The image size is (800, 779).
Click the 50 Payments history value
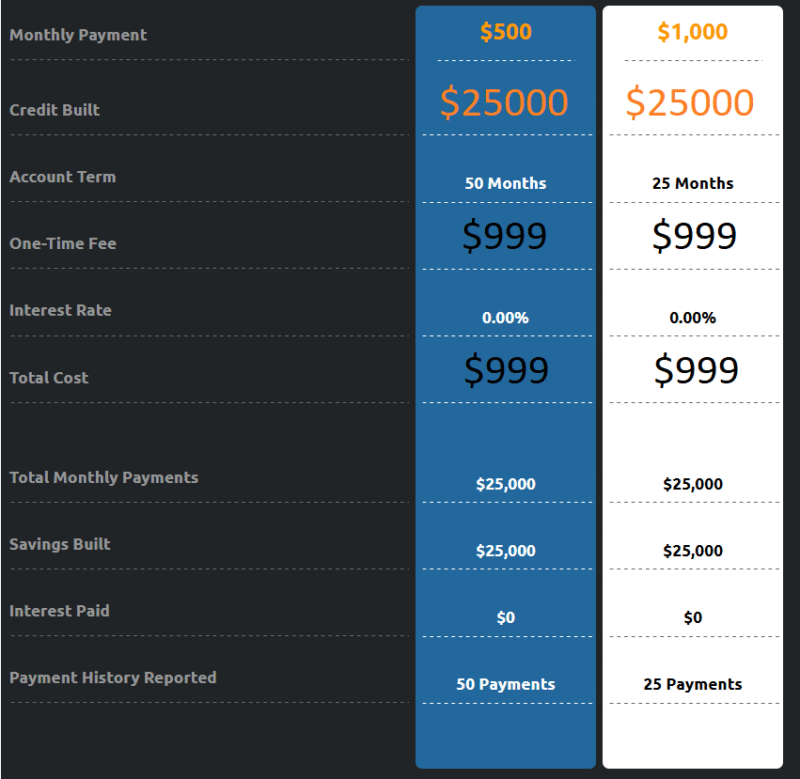pos(506,684)
